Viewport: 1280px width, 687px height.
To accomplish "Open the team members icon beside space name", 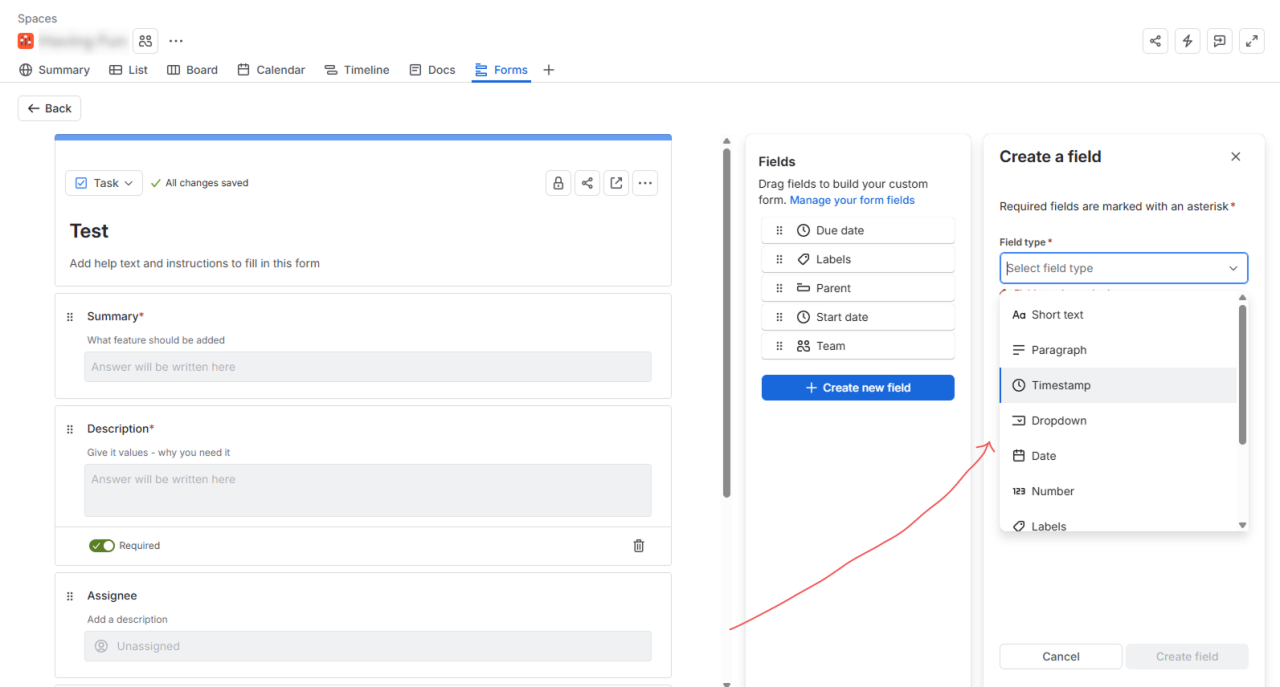I will (146, 41).
